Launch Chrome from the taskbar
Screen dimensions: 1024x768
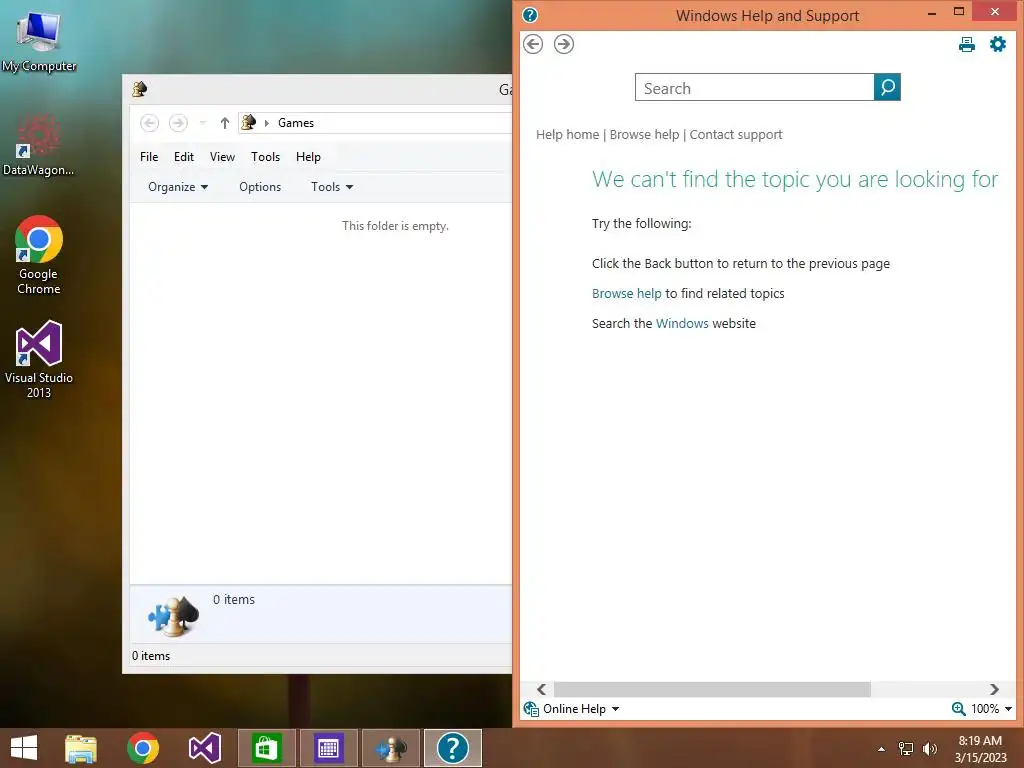[143, 748]
